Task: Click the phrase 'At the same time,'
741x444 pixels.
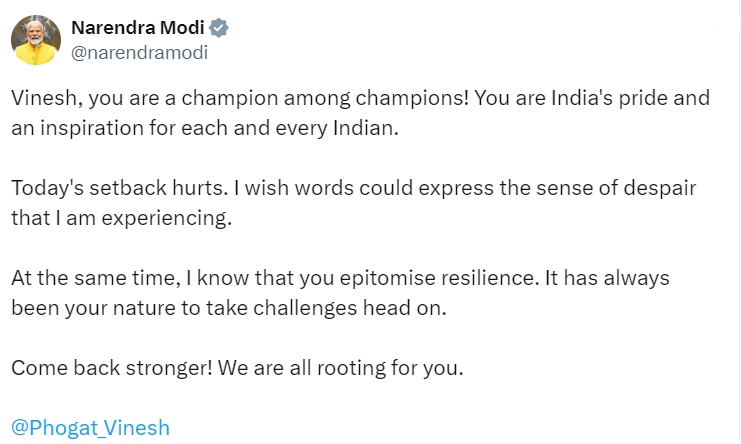Action: click(96, 278)
